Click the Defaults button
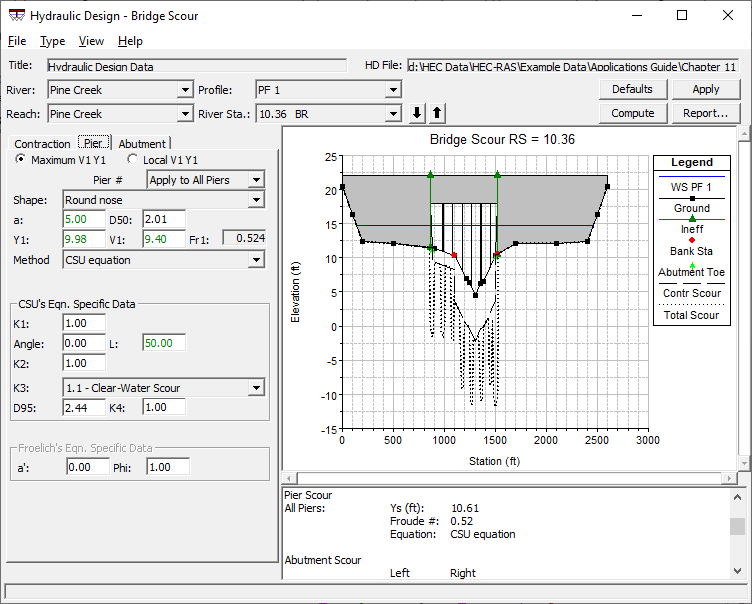 coord(632,89)
